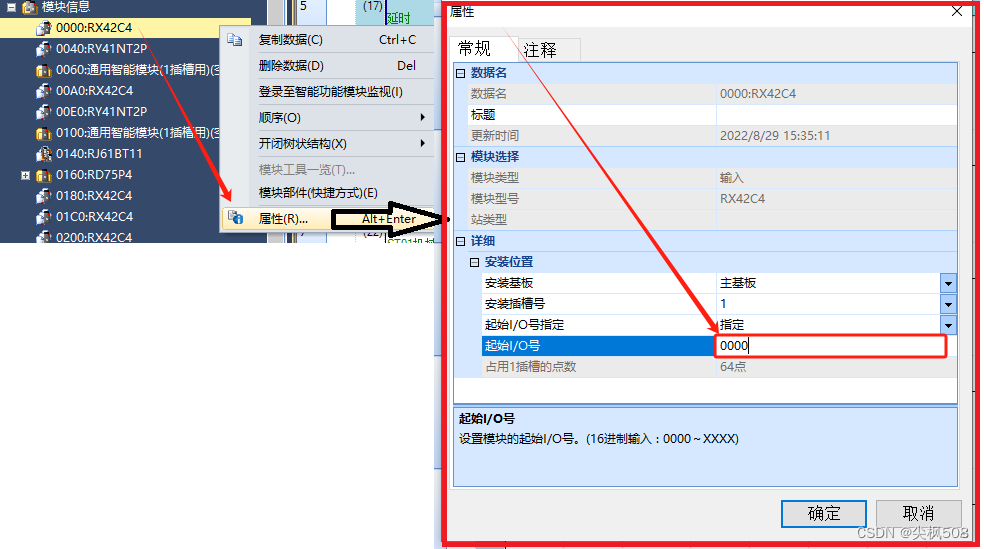
Task: Click the 模块型号 property row label
Action: click(495, 200)
